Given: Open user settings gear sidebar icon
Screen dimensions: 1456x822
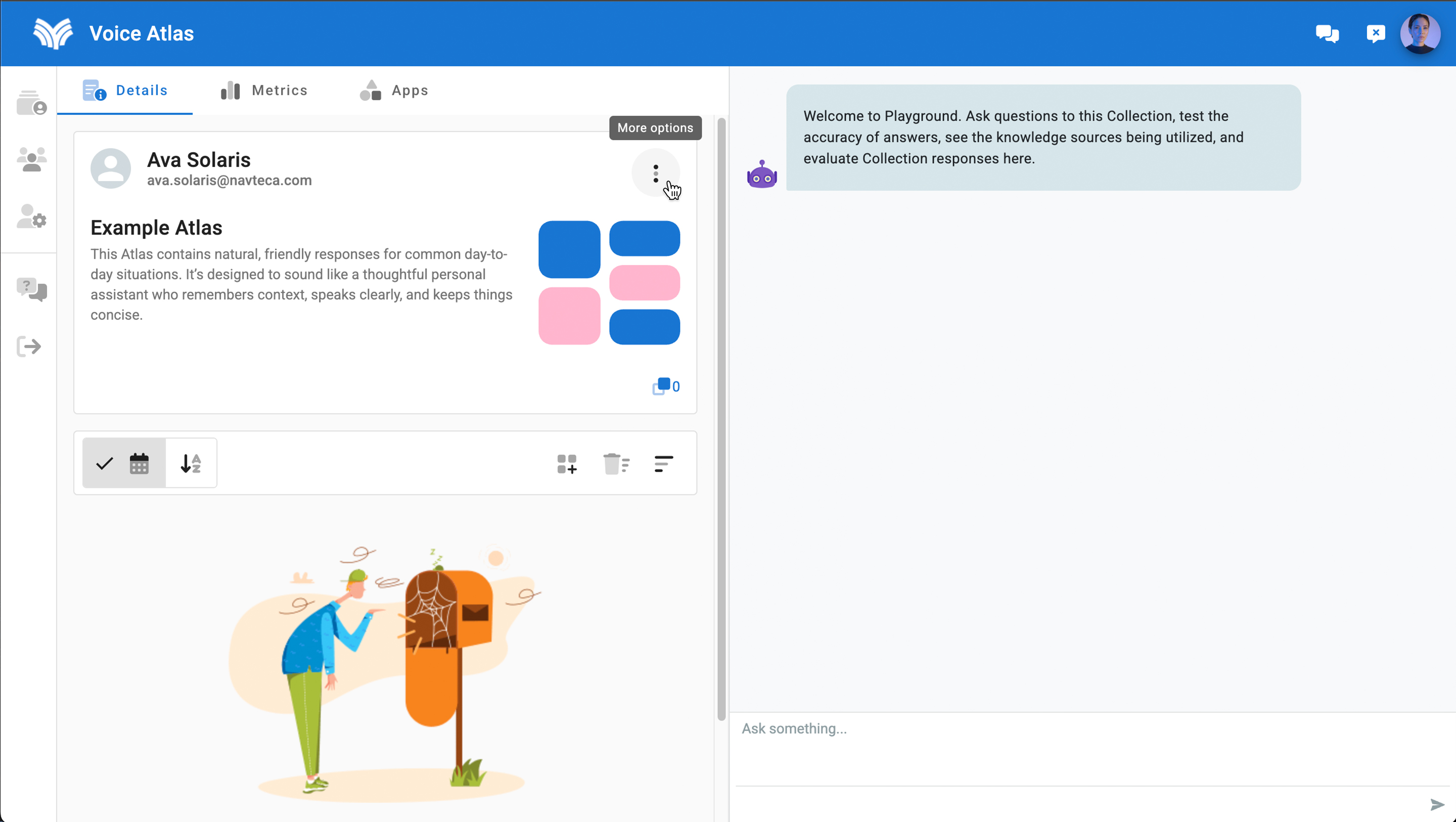Looking at the screenshot, I should coord(31,217).
